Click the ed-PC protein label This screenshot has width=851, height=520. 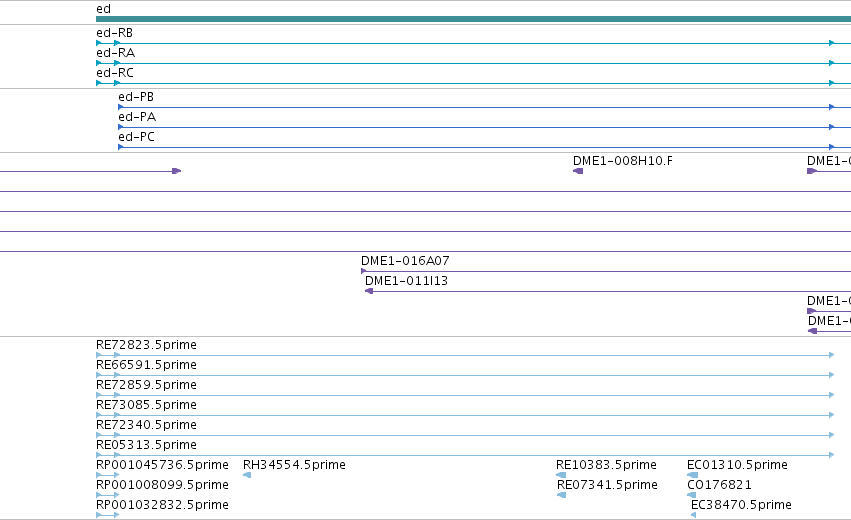click(x=136, y=137)
